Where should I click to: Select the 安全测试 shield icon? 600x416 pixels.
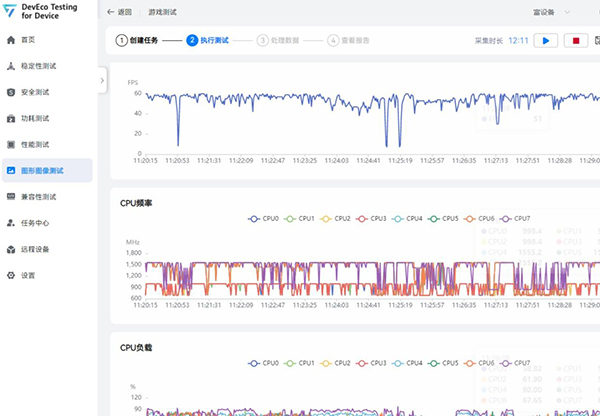pyautogui.click(x=11, y=92)
